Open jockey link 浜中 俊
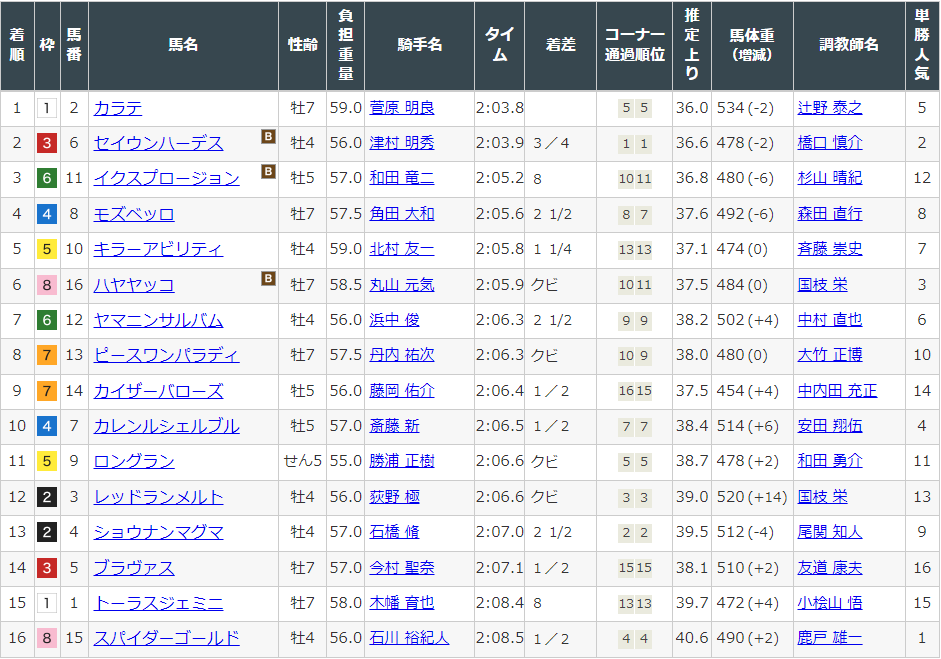 pyautogui.click(x=394, y=320)
